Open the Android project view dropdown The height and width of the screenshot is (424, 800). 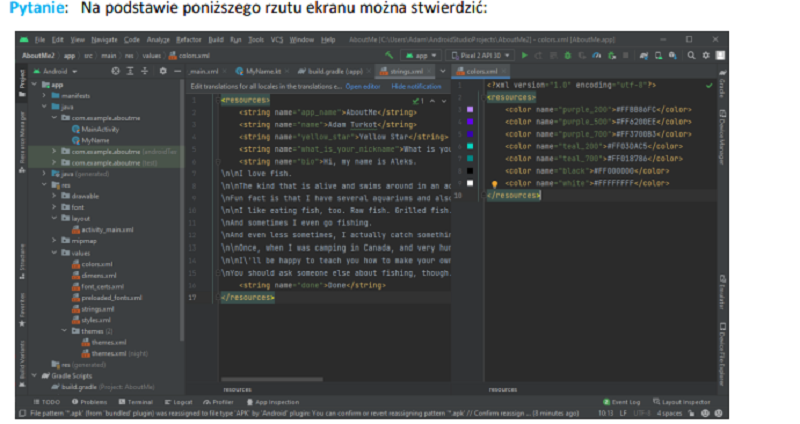[x=55, y=71]
